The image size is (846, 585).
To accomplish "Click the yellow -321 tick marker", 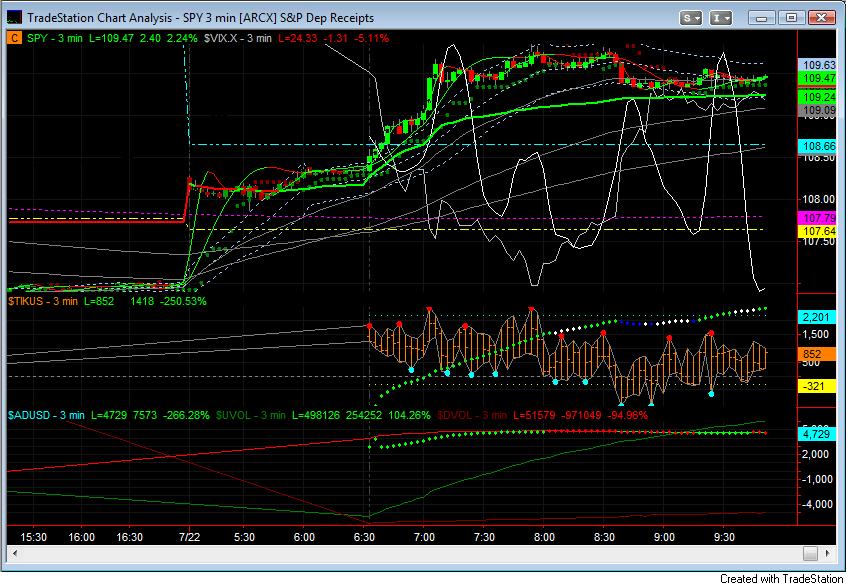I will [x=816, y=386].
